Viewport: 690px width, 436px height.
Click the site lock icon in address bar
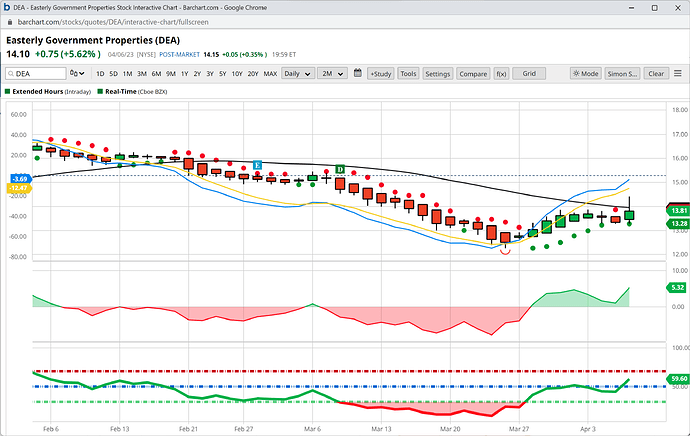(x=10, y=22)
